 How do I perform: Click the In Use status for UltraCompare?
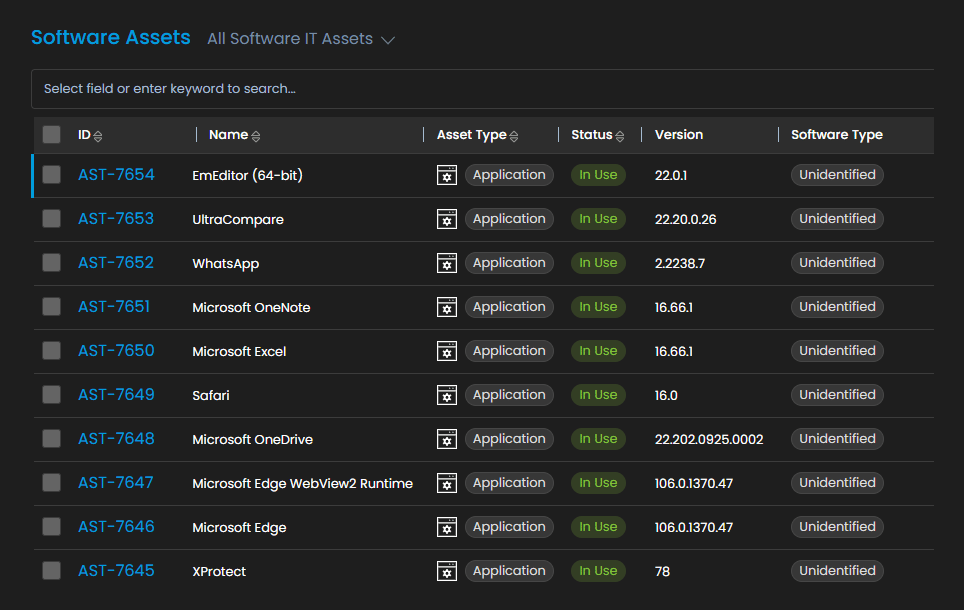[x=598, y=218]
